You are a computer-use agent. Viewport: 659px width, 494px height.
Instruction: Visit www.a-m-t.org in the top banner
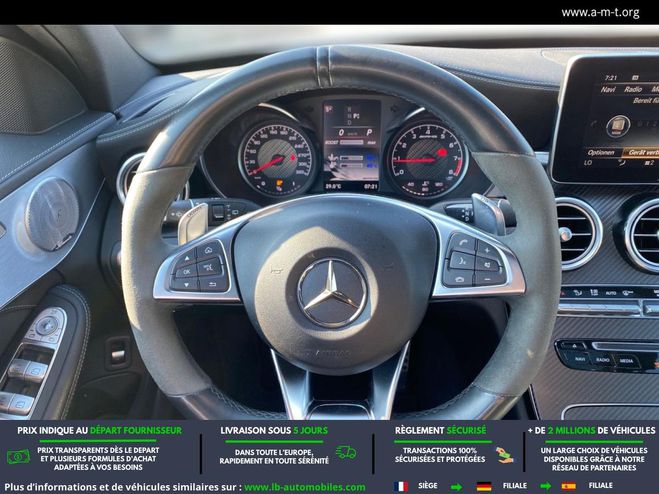600,13
